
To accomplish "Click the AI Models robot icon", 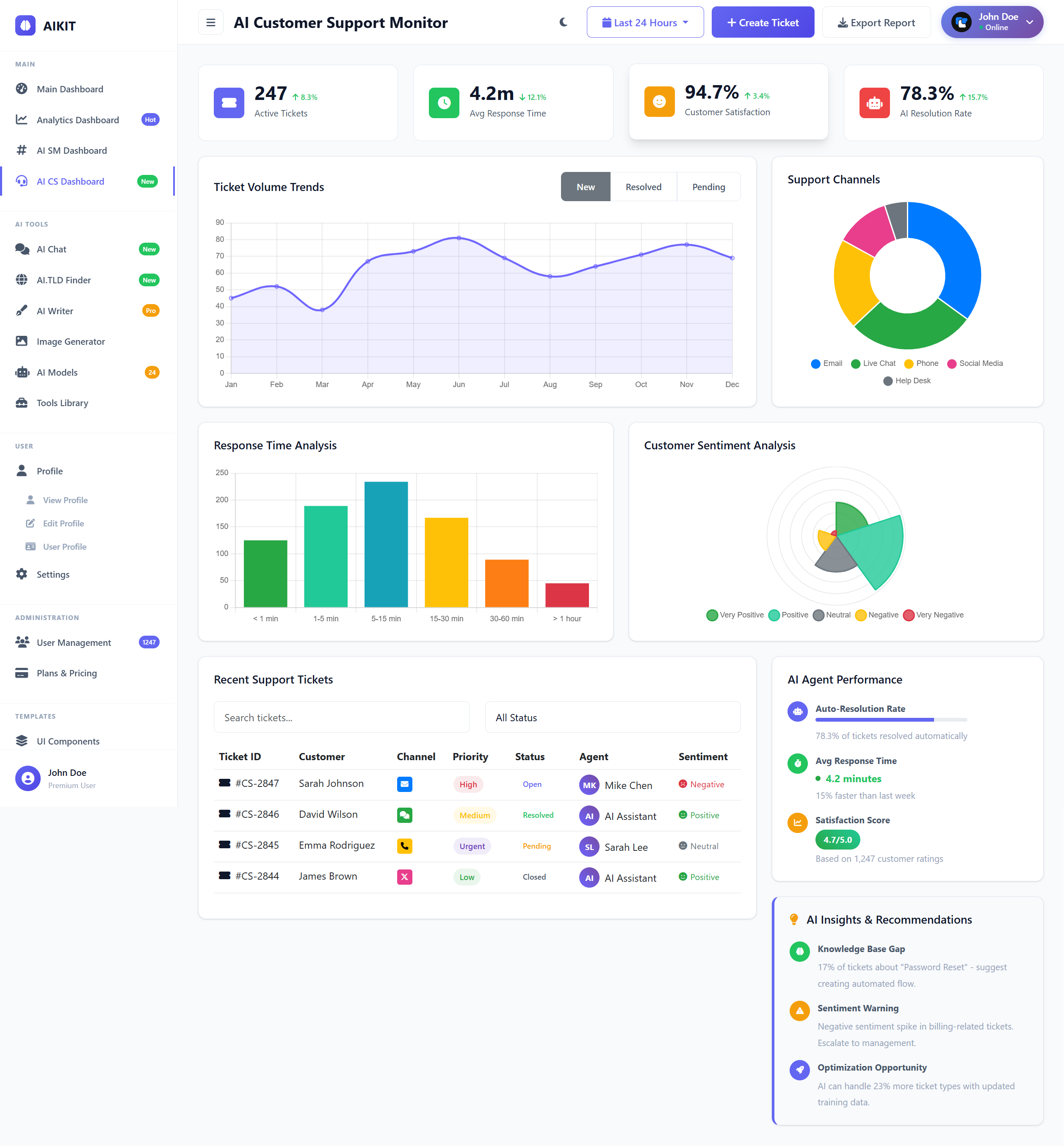I will (22, 373).
